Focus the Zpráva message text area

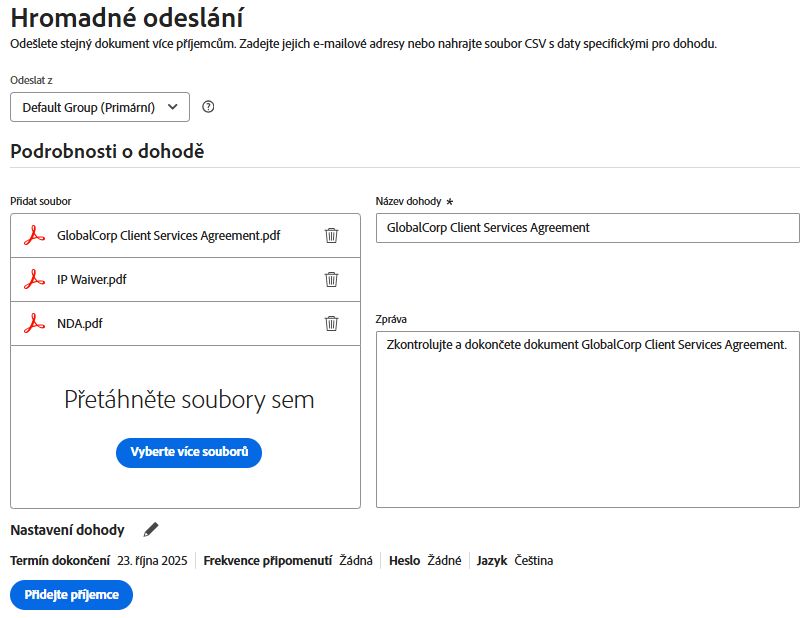(x=587, y=419)
